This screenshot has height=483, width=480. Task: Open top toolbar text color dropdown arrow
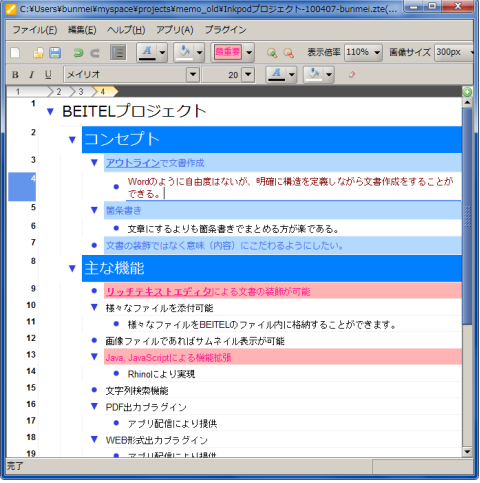click(x=162, y=53)
